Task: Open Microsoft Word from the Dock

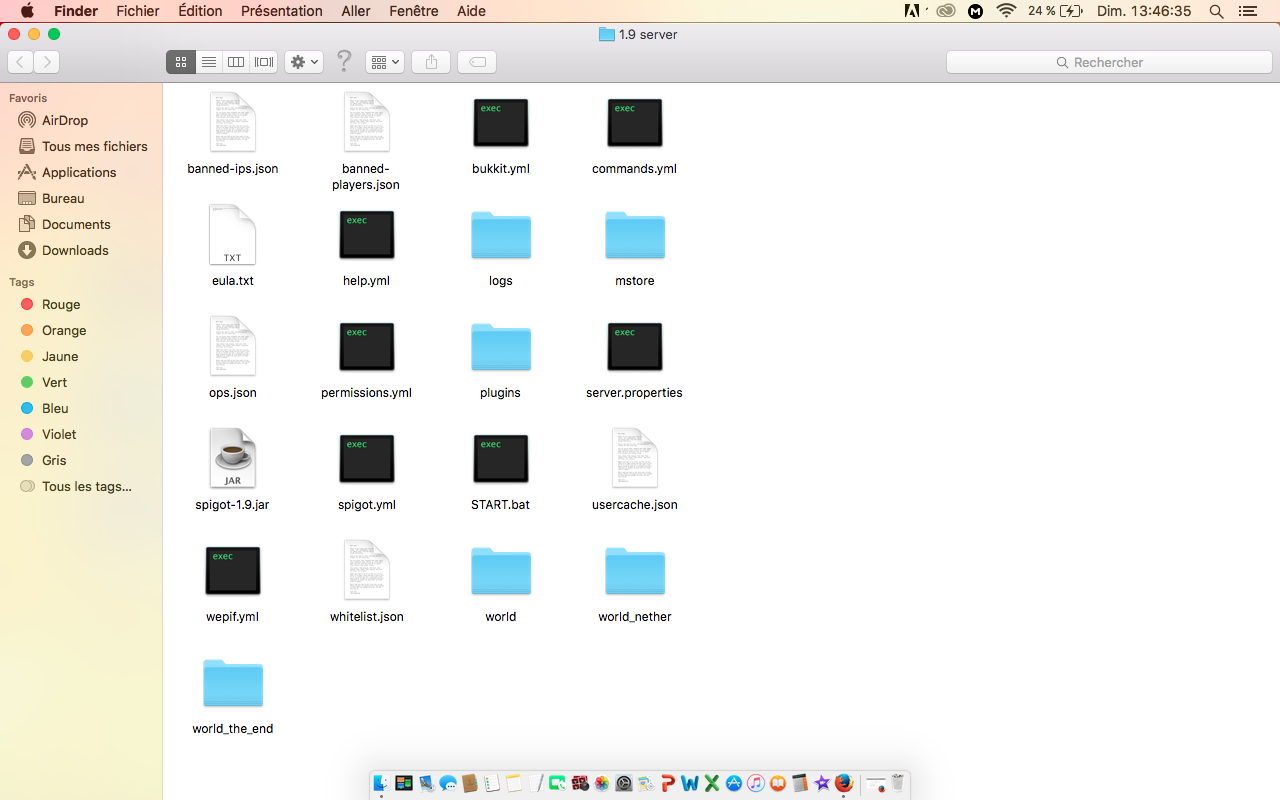Action: tap(690, 783)
